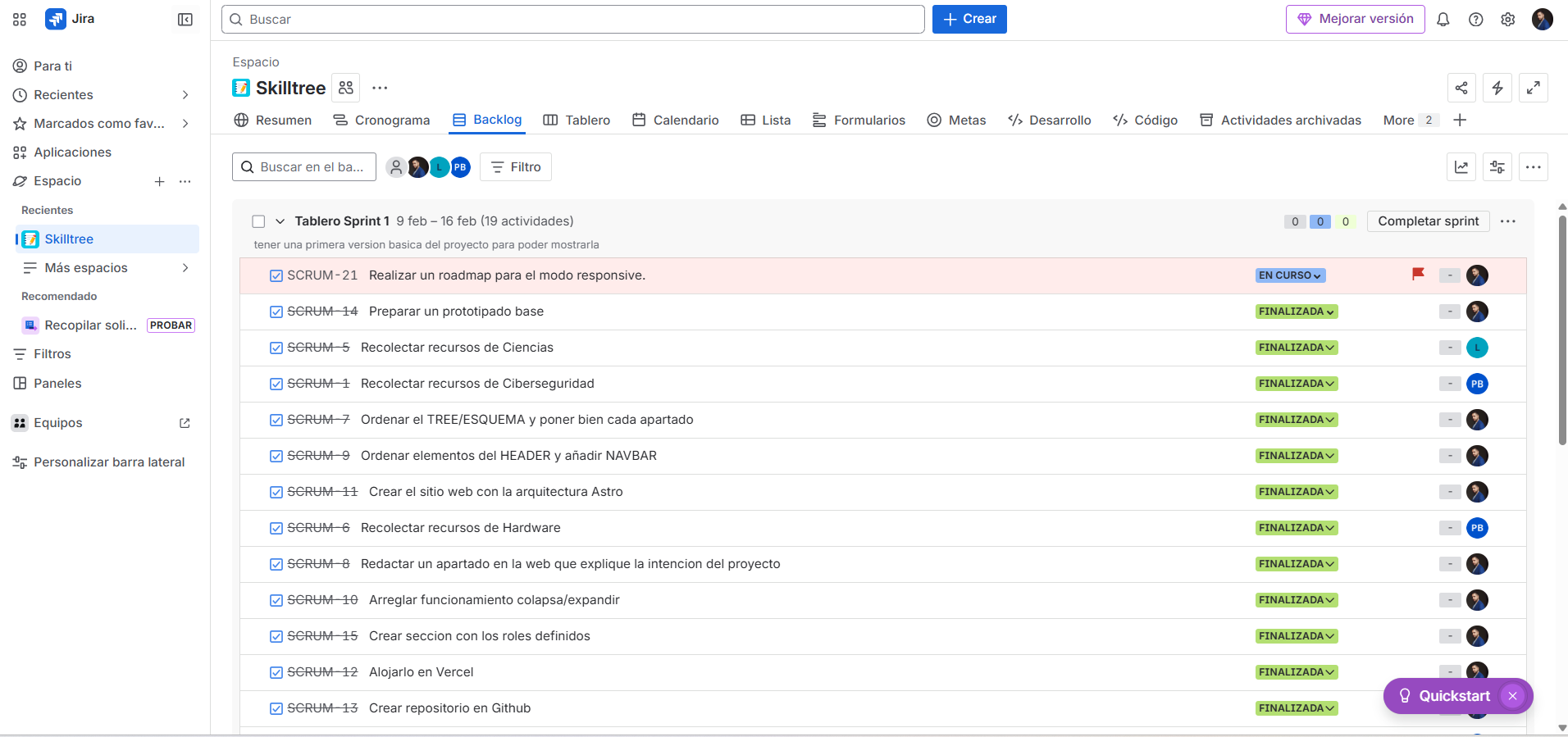The image size is (1568, 737).
Task: Open the more actions ellipsis beside the Skilltree title
Action: pyautogui.click(x=380, y=87)
